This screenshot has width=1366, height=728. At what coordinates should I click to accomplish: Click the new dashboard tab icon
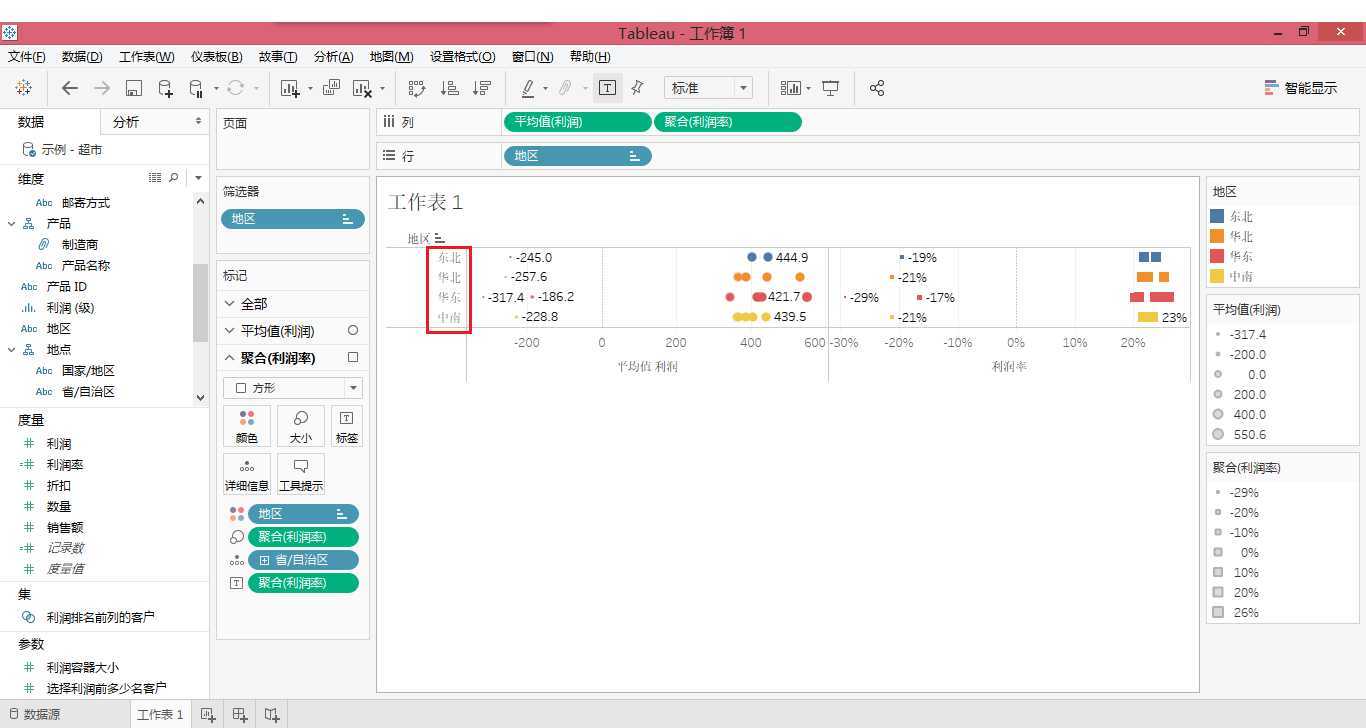240,714
